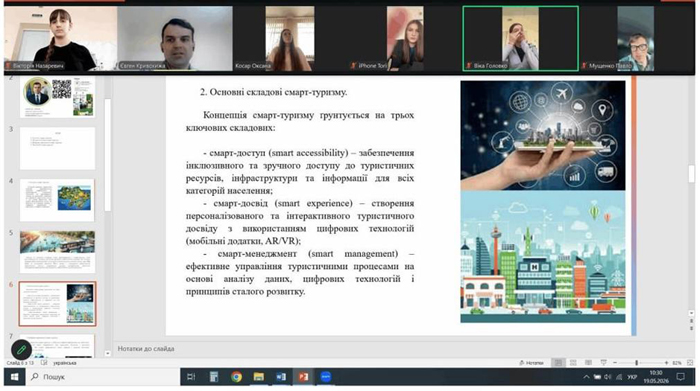Open Zoom app from taskbar

(326, 377)
